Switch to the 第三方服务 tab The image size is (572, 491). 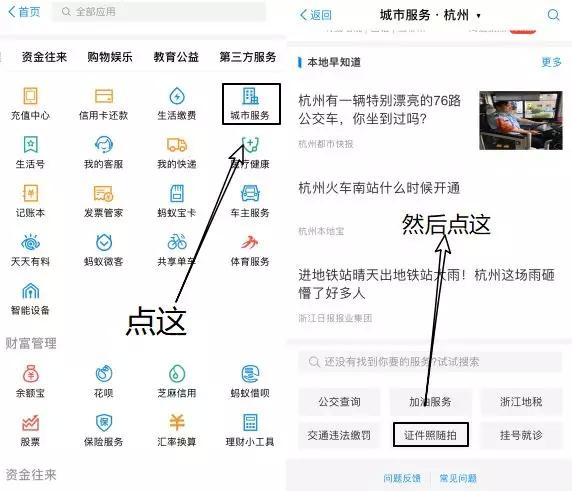(x=247, y=57)
